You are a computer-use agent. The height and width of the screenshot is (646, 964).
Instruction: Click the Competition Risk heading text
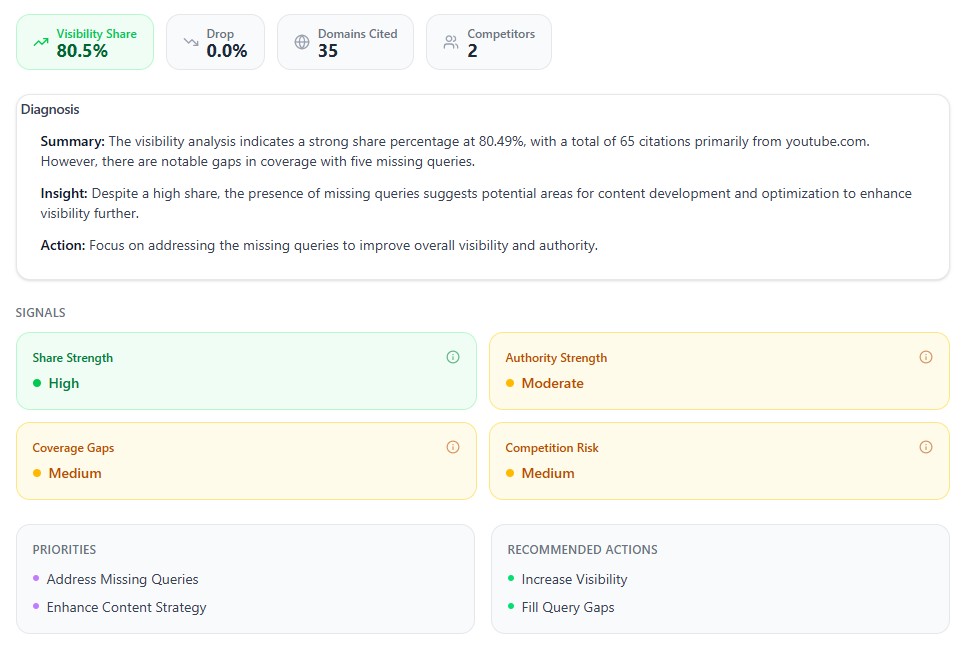551,448
